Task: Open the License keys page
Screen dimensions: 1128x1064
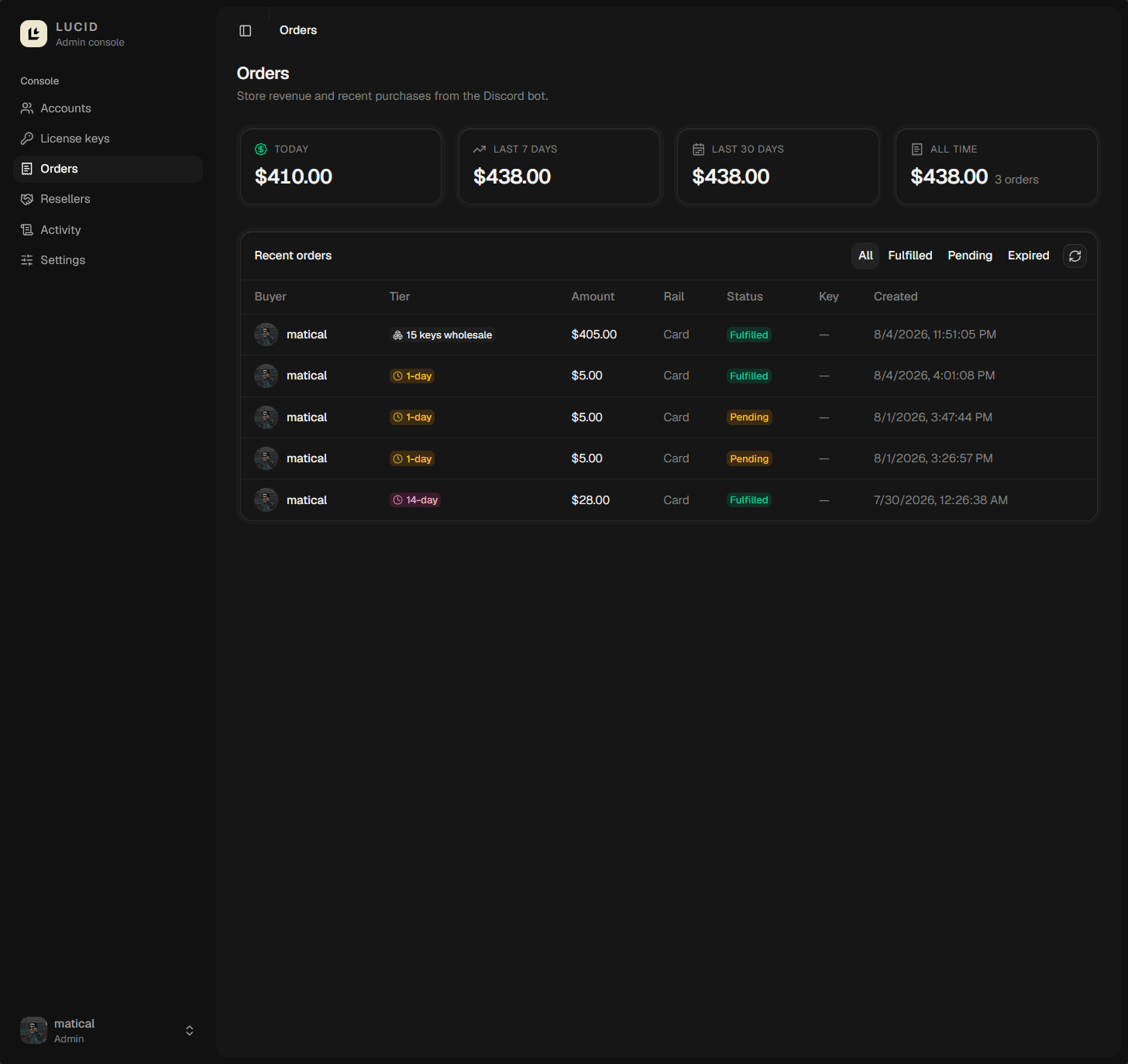Action: [108, 139]
